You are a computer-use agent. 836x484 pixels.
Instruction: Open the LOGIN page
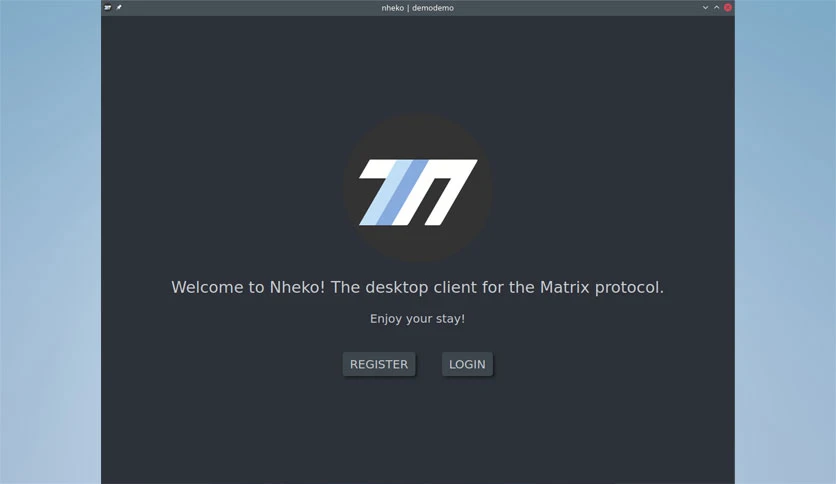(467, 364)
